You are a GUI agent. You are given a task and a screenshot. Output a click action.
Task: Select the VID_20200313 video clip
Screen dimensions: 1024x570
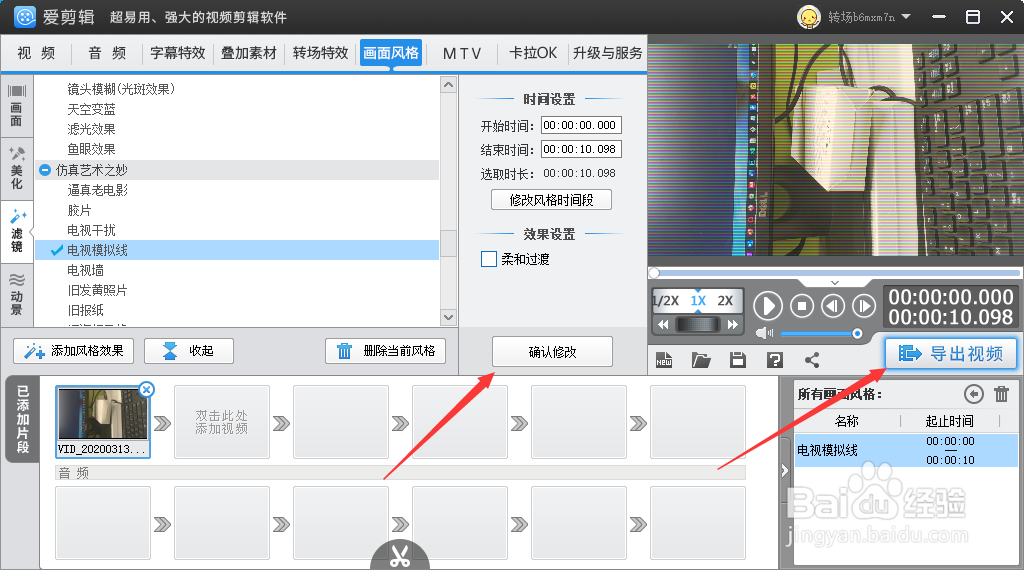coord(103,421)
